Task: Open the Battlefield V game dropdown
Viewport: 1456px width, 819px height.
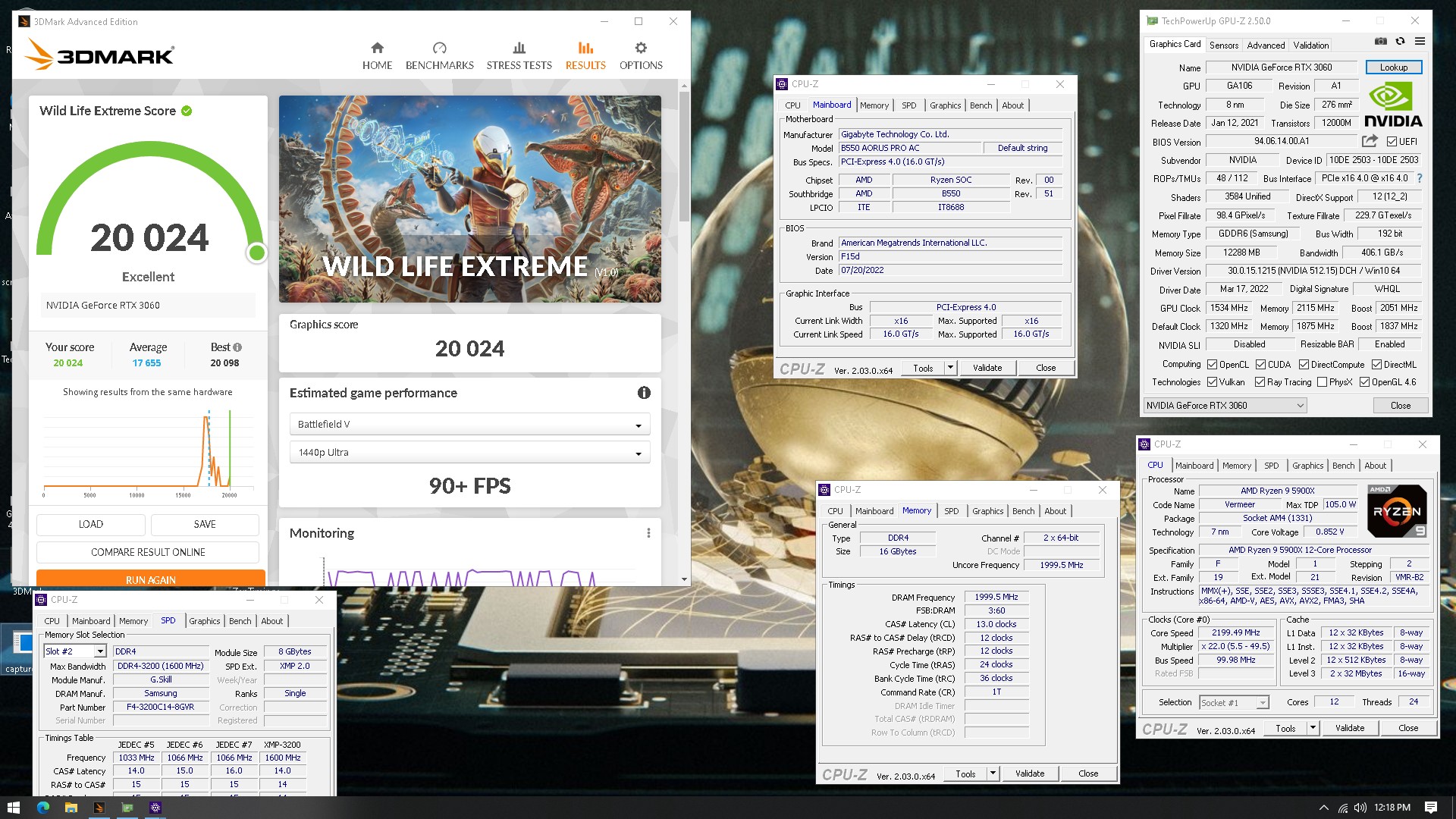Action: [469, 425]
